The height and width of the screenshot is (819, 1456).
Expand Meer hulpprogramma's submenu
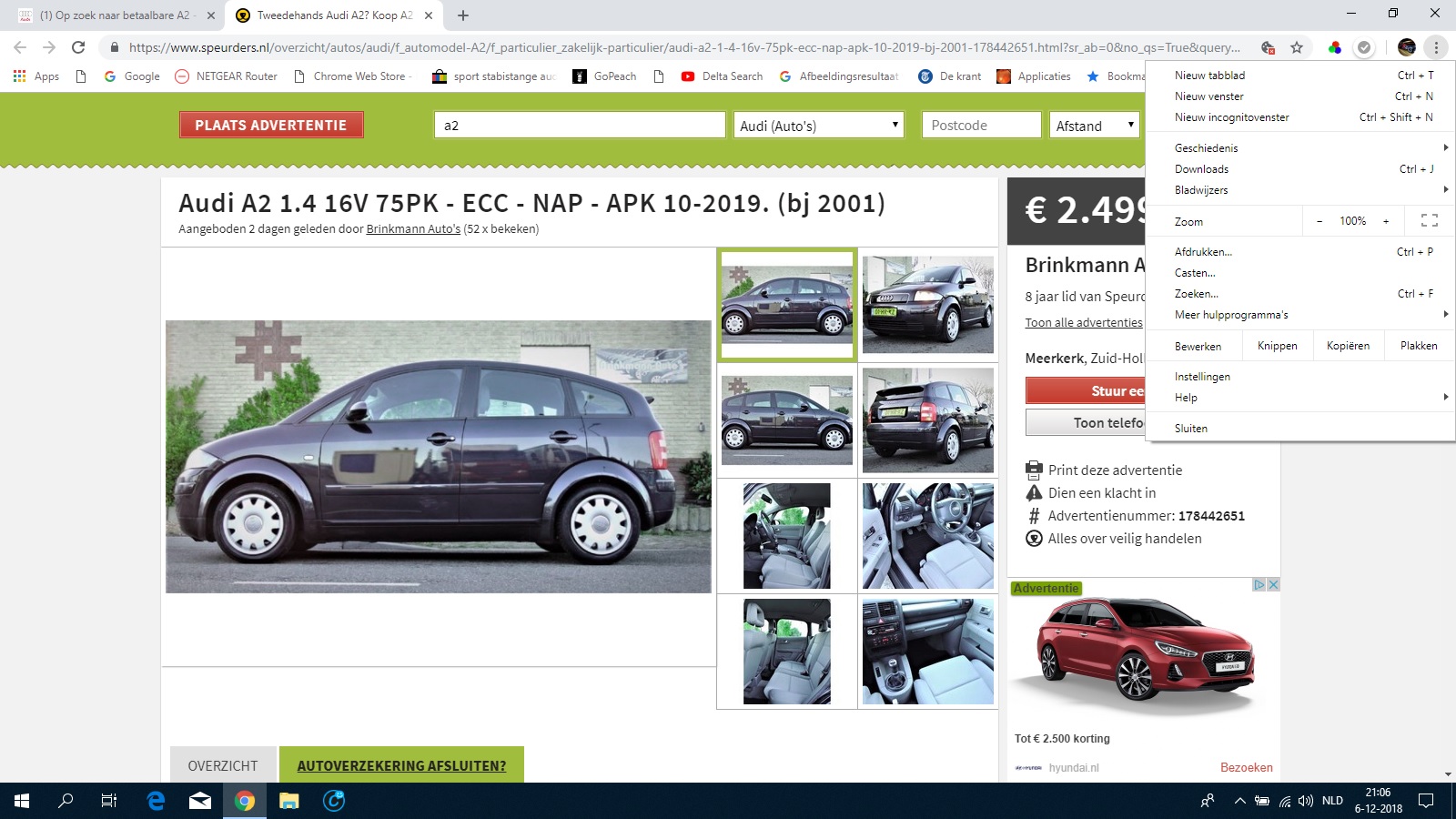coord(1301,315)
